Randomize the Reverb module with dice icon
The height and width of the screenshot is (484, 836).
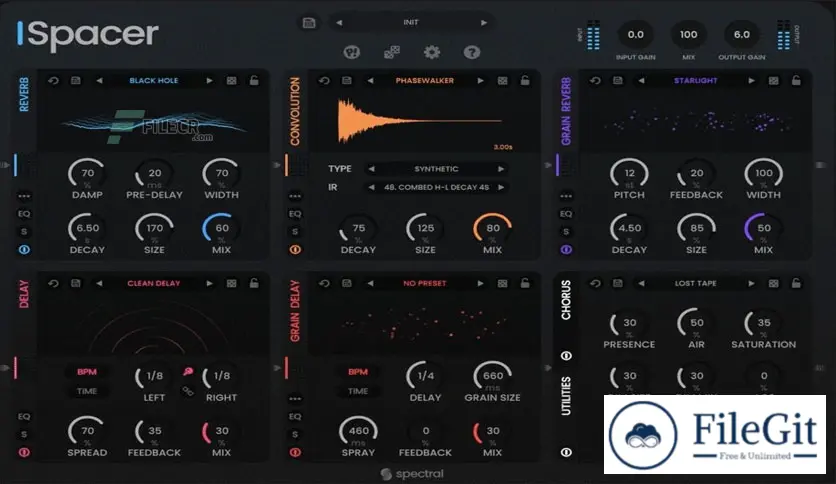tap(231, 80)
